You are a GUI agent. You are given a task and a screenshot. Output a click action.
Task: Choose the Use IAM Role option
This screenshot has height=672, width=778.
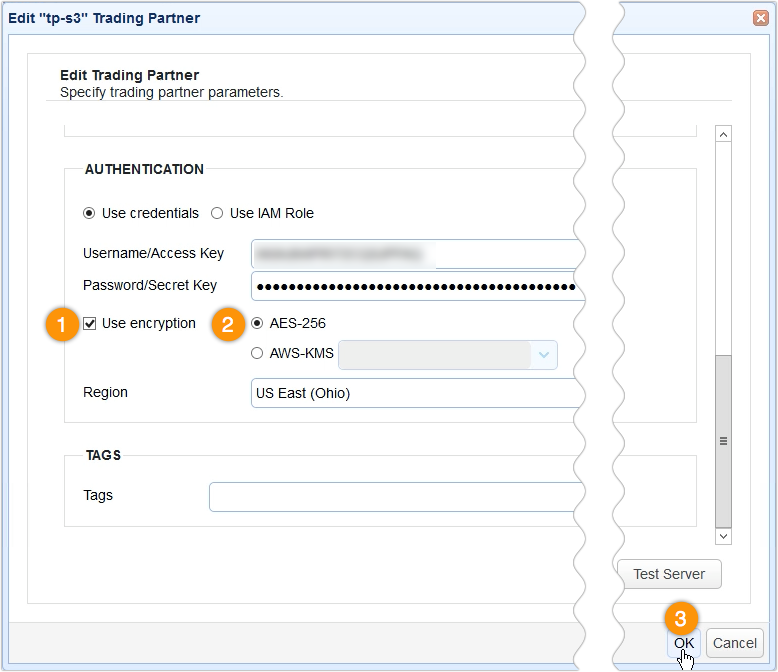click(217, 213)
